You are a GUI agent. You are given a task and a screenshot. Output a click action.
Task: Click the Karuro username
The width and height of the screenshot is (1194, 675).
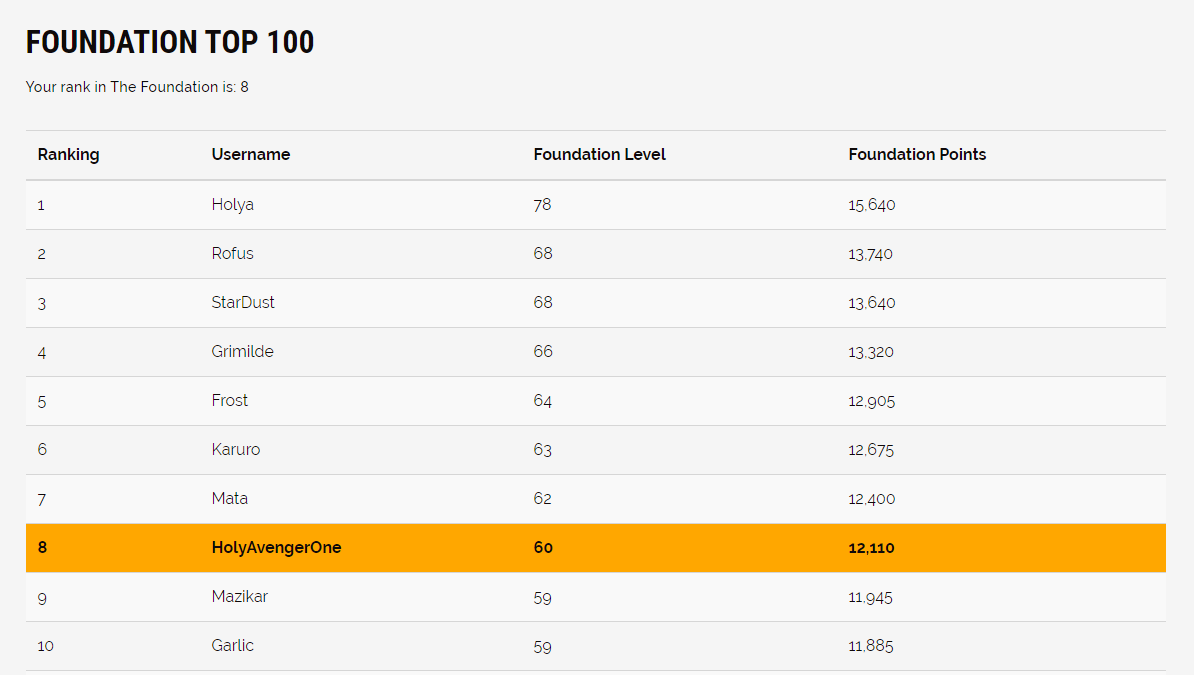(x=235, y=449)
